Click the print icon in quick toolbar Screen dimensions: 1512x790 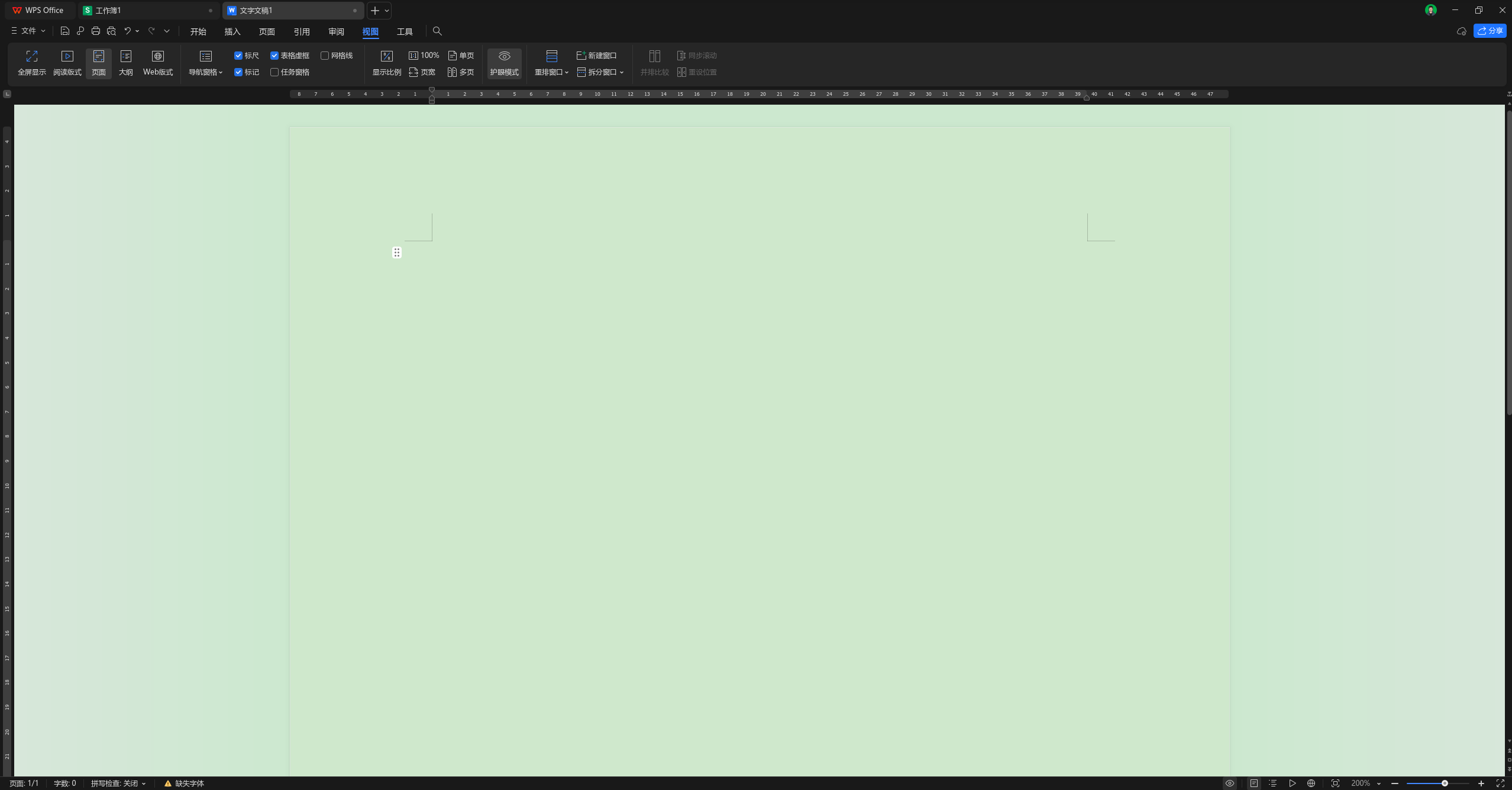point(96,31)
